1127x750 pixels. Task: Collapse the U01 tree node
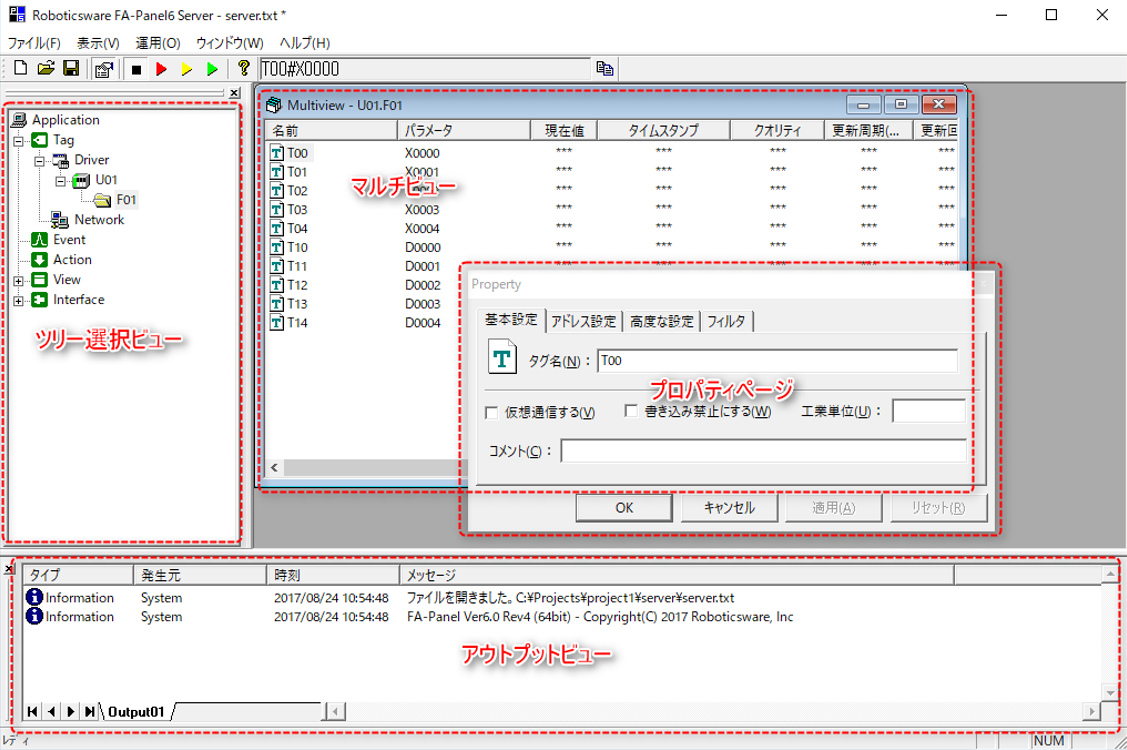pos(60,181)
